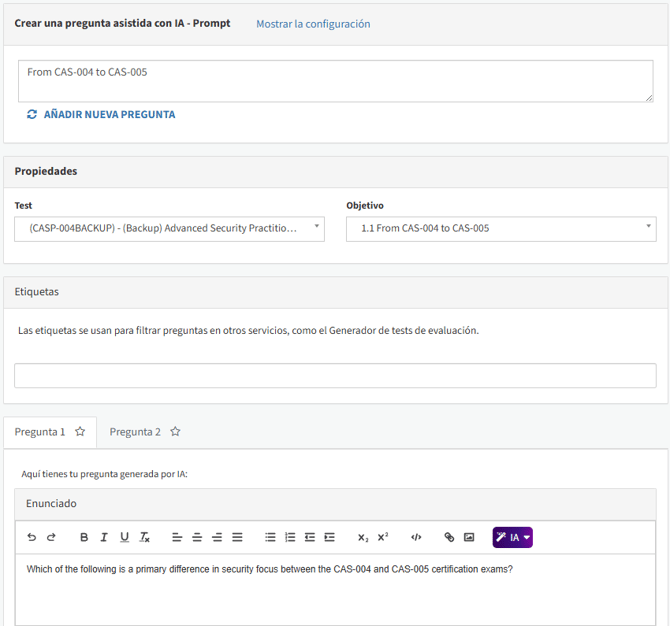Expand the Objetivo dropdown selector
This screenshot has width=670, height=626.
[501, 229]
